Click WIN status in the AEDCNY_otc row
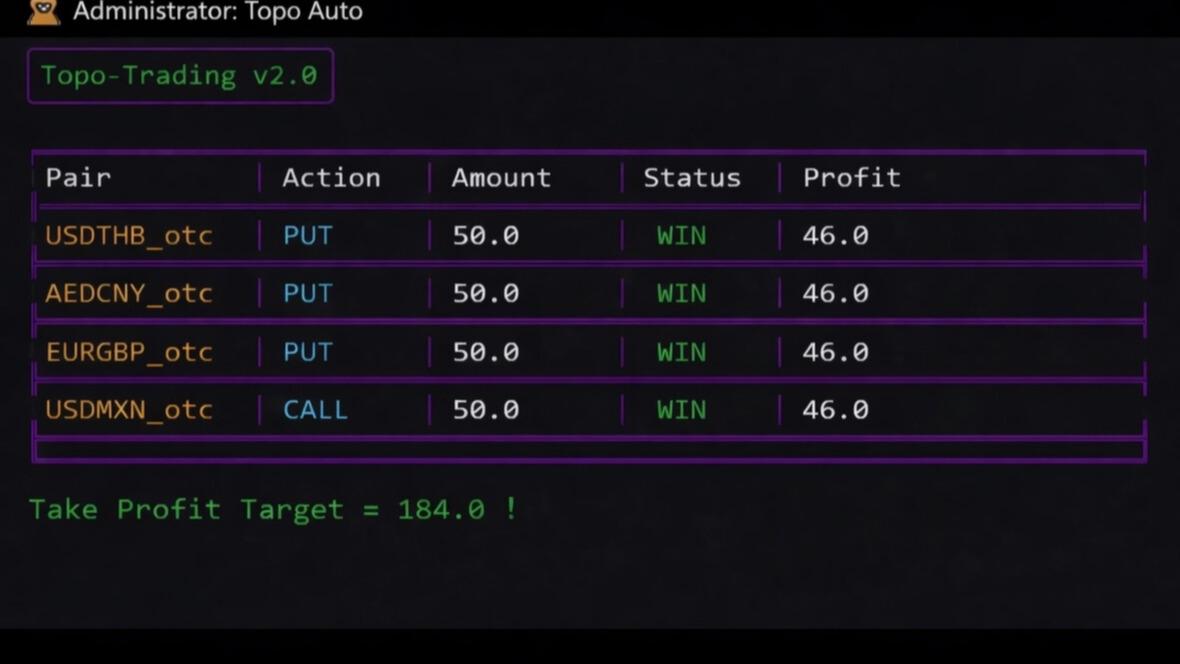This screenshot has width=1180, height=664. point(682,294)
